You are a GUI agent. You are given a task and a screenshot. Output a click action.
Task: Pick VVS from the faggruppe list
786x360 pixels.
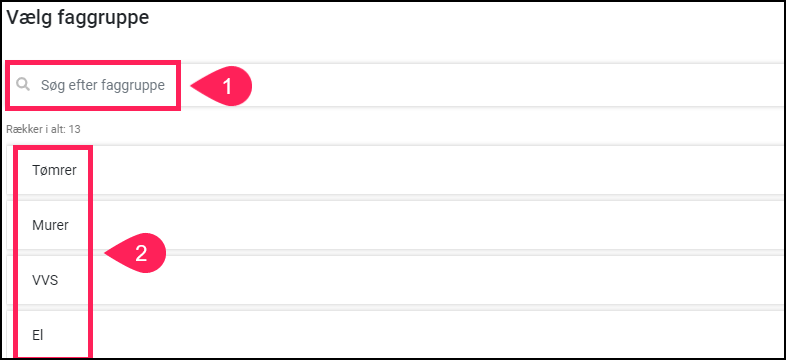point(393,280)
